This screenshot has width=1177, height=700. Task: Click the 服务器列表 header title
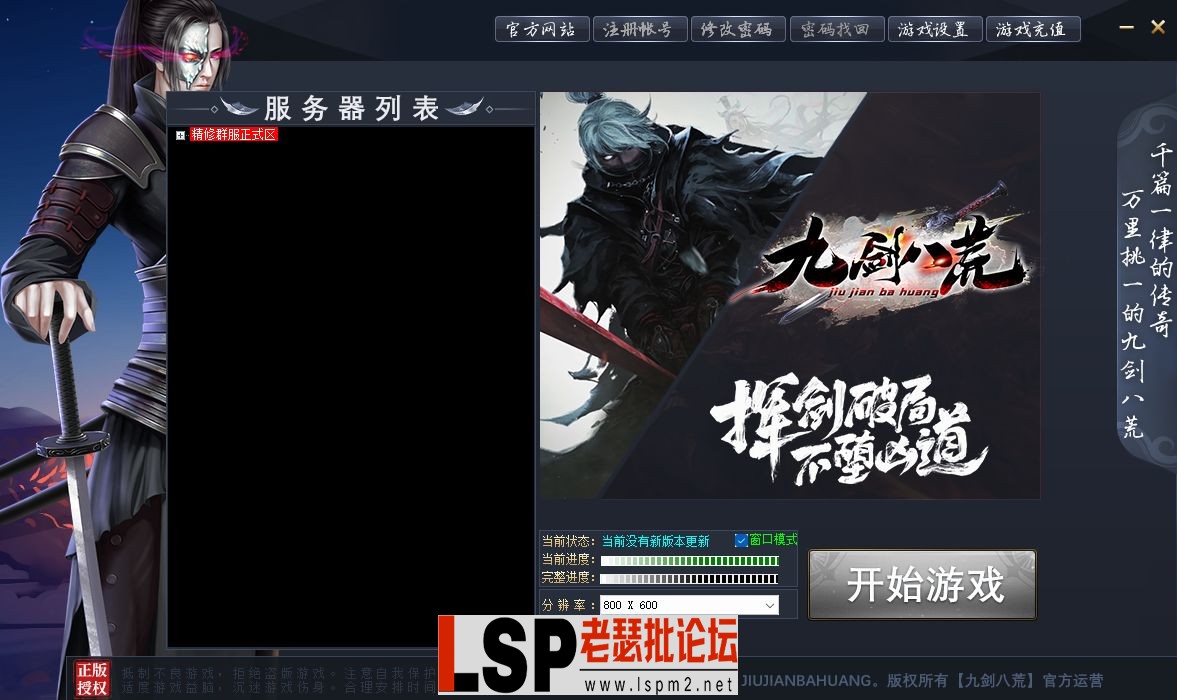(x=351, y=109)
